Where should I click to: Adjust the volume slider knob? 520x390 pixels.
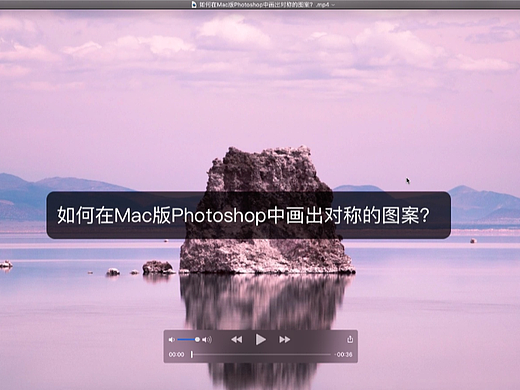(x=197, y=340)
